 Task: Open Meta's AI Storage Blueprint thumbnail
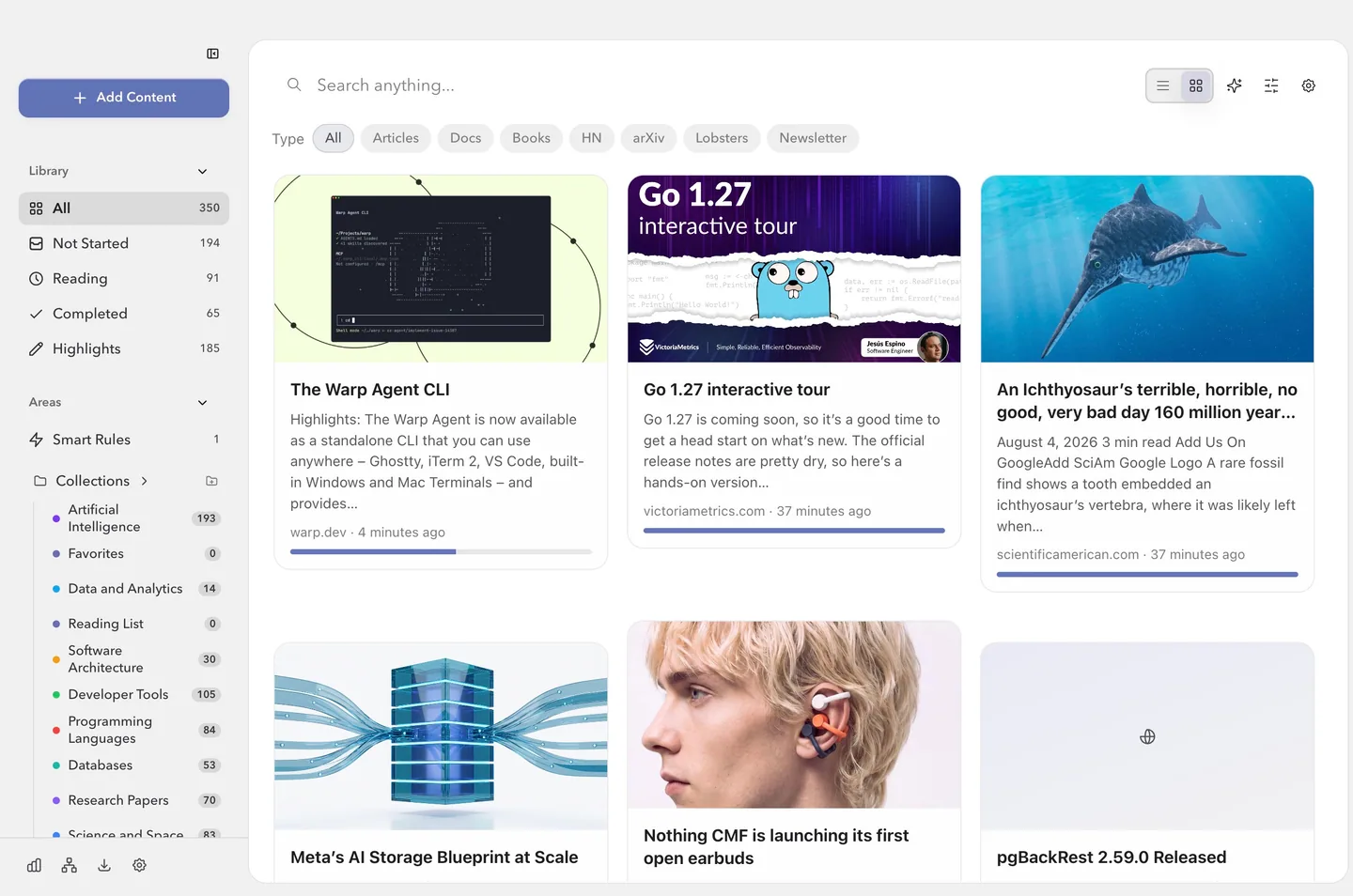point(441,736)
